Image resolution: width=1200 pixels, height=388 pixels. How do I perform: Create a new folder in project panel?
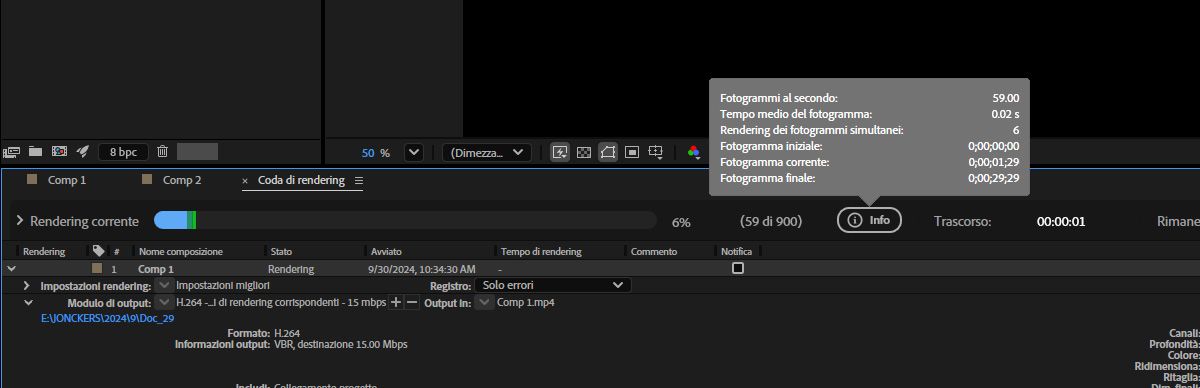tap(35, 152)
